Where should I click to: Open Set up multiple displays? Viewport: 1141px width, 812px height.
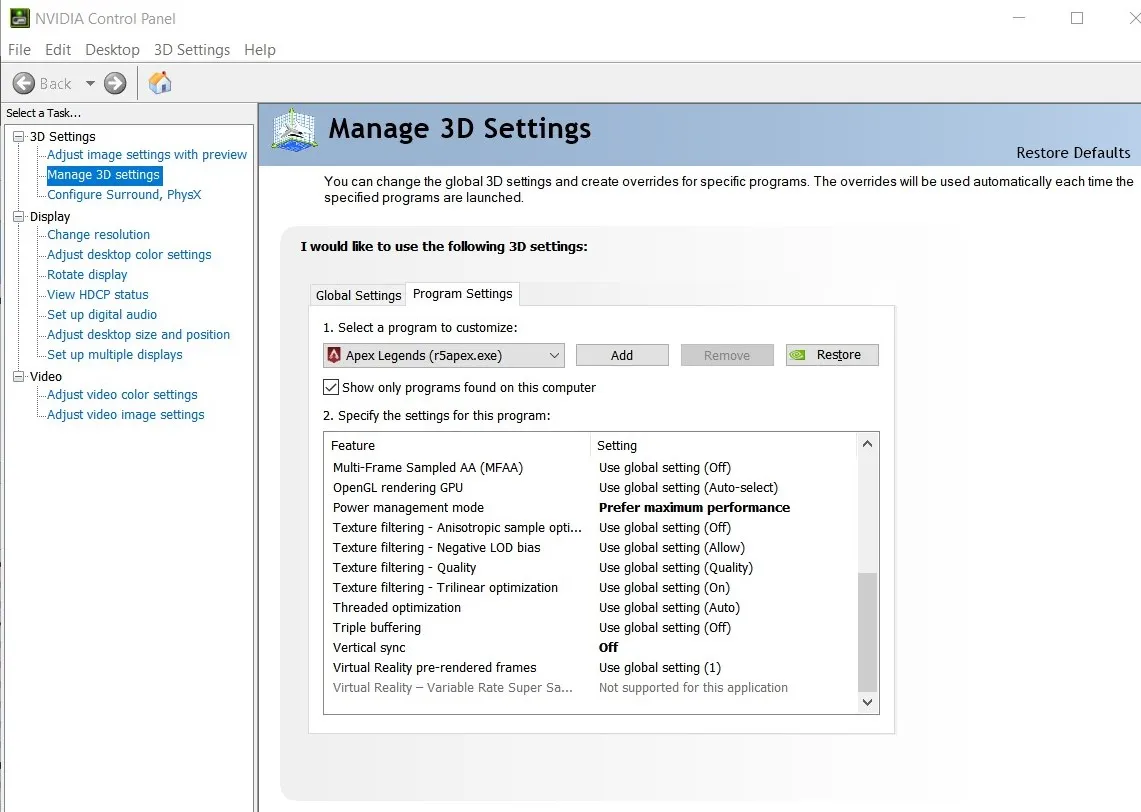tap(115, 355)
